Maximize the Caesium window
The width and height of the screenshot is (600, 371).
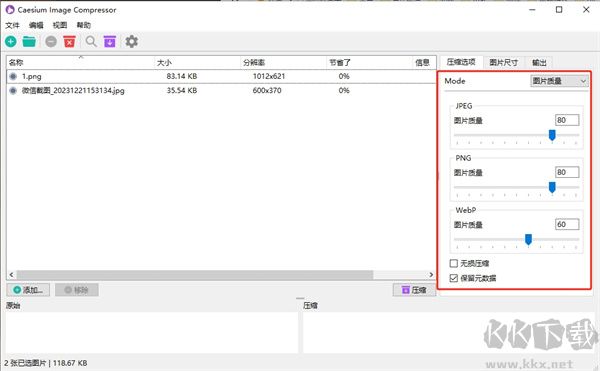coord(559,10)
